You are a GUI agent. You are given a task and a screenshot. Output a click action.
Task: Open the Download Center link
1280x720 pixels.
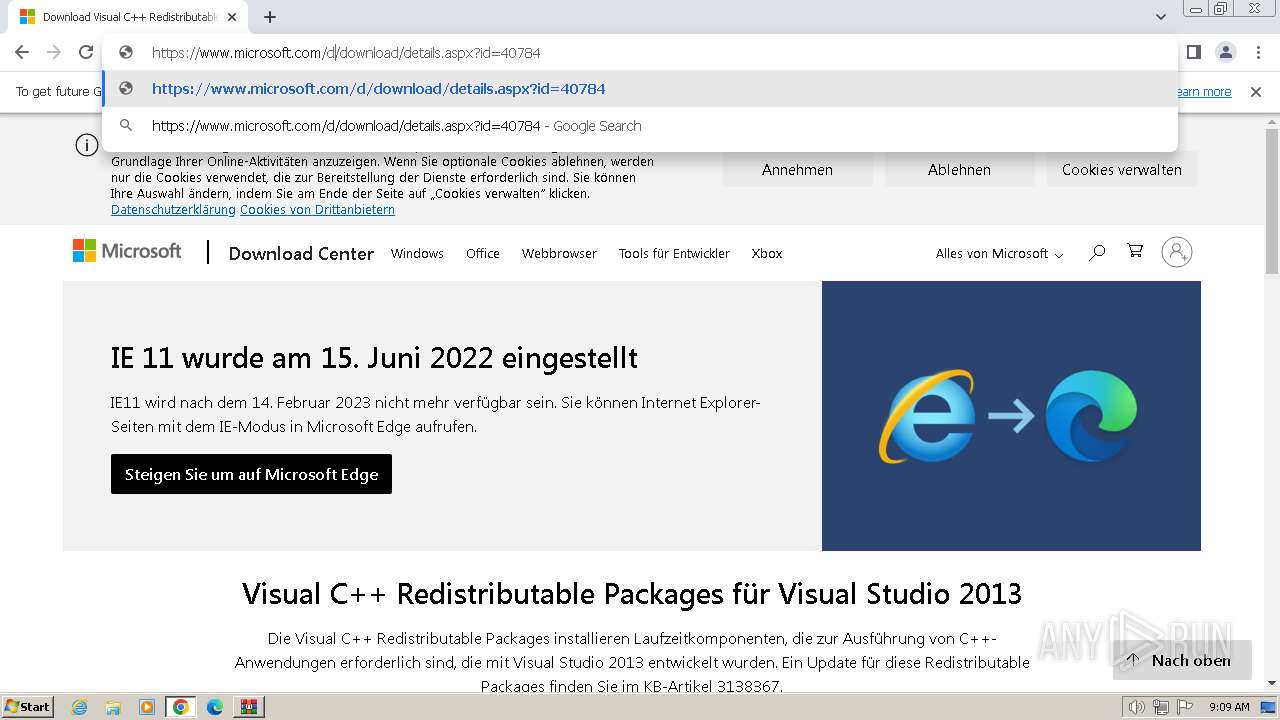(301, 253)
